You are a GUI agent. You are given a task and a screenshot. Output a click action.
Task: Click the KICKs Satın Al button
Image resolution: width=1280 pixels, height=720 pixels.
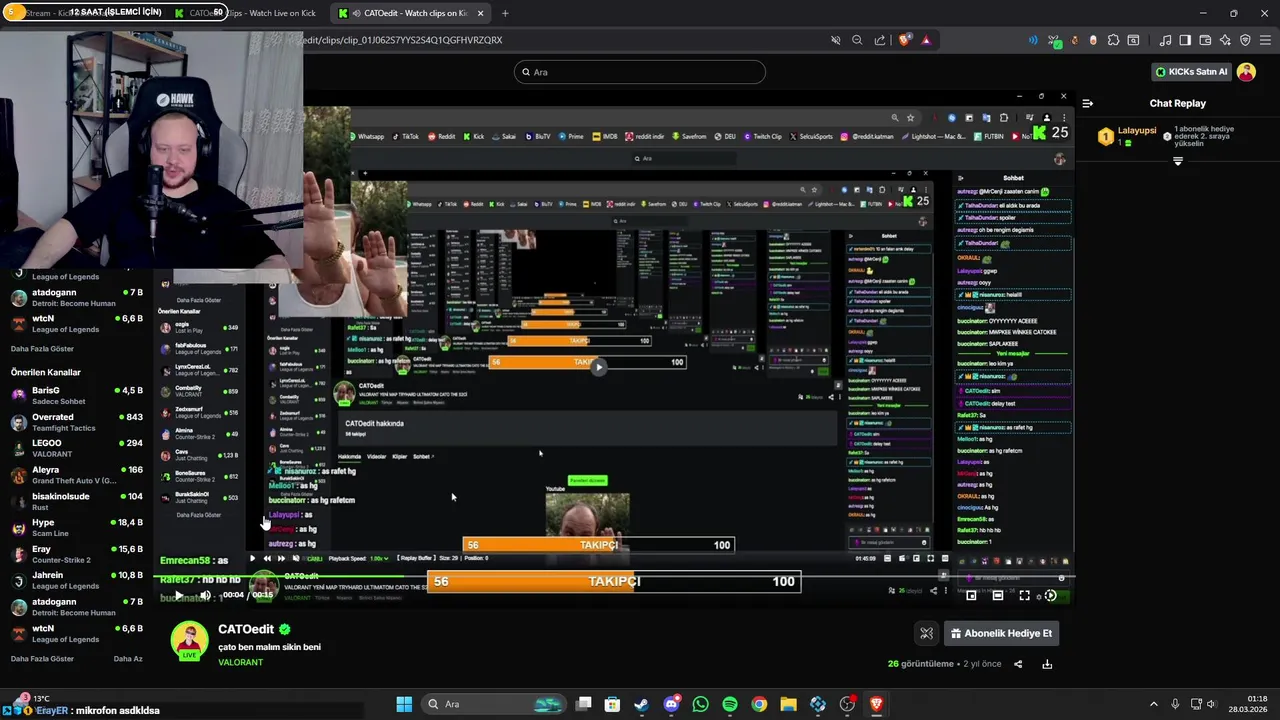pyautogui.click(x=1191, y=72)
